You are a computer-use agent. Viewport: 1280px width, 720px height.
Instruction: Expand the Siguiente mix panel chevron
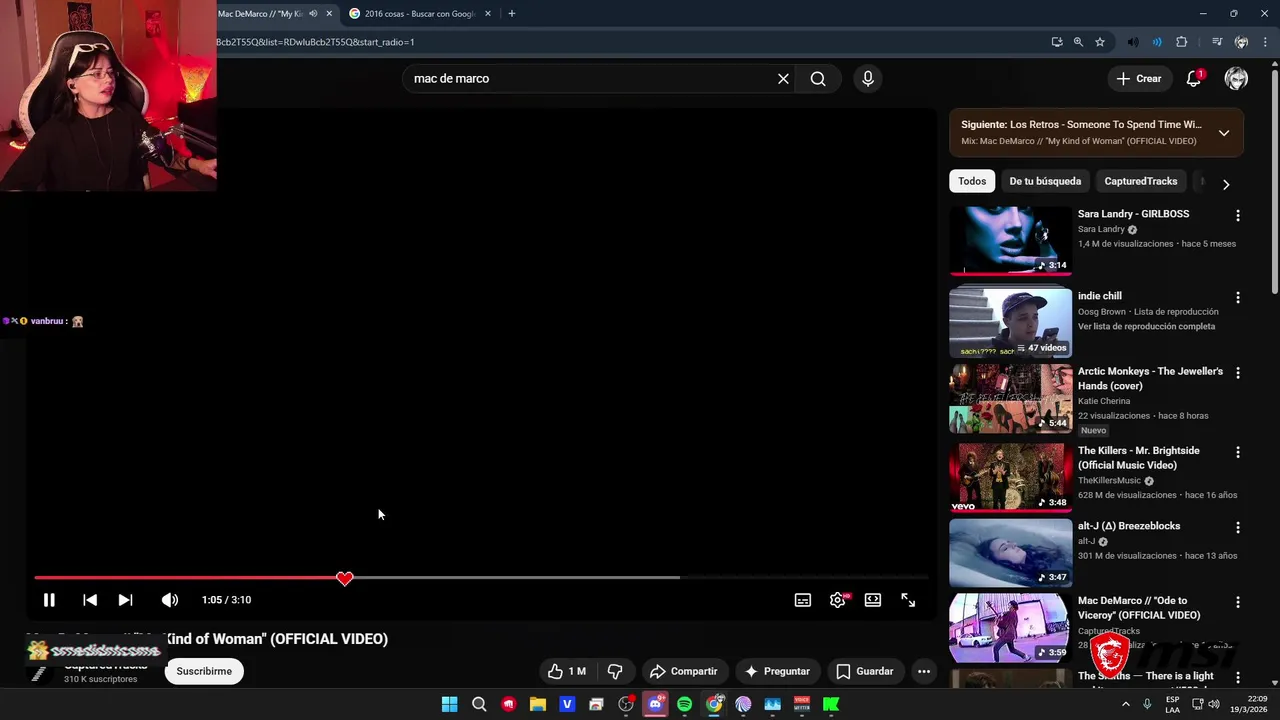1224,133
